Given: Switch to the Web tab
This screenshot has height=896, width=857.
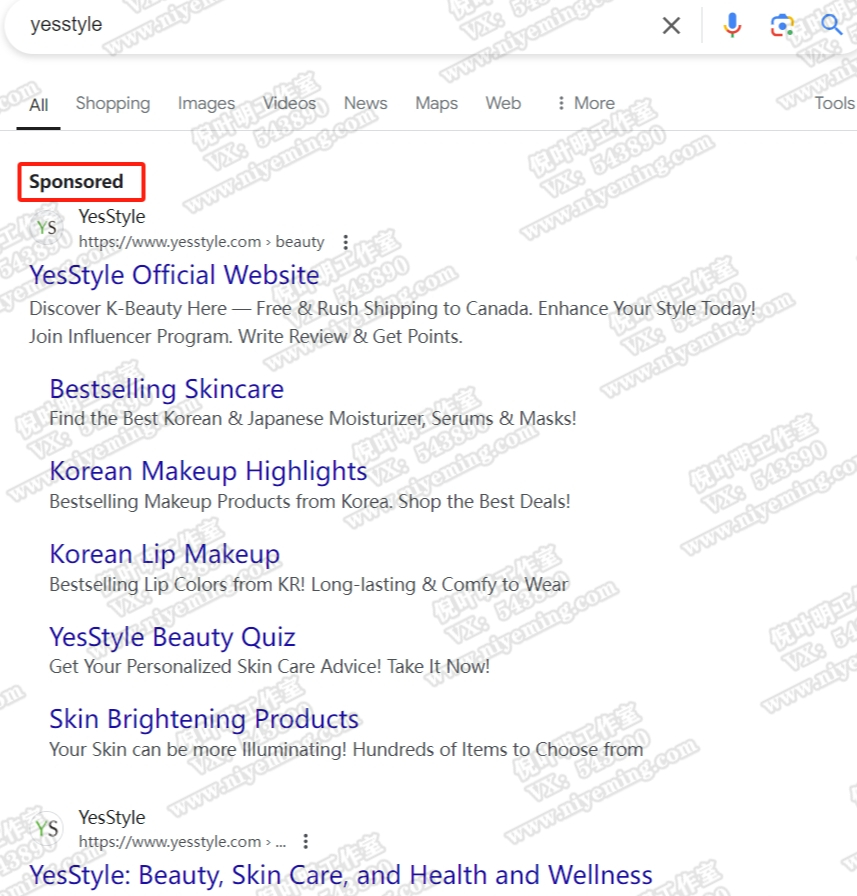Looking at the screenshot, I should [503, 103].
